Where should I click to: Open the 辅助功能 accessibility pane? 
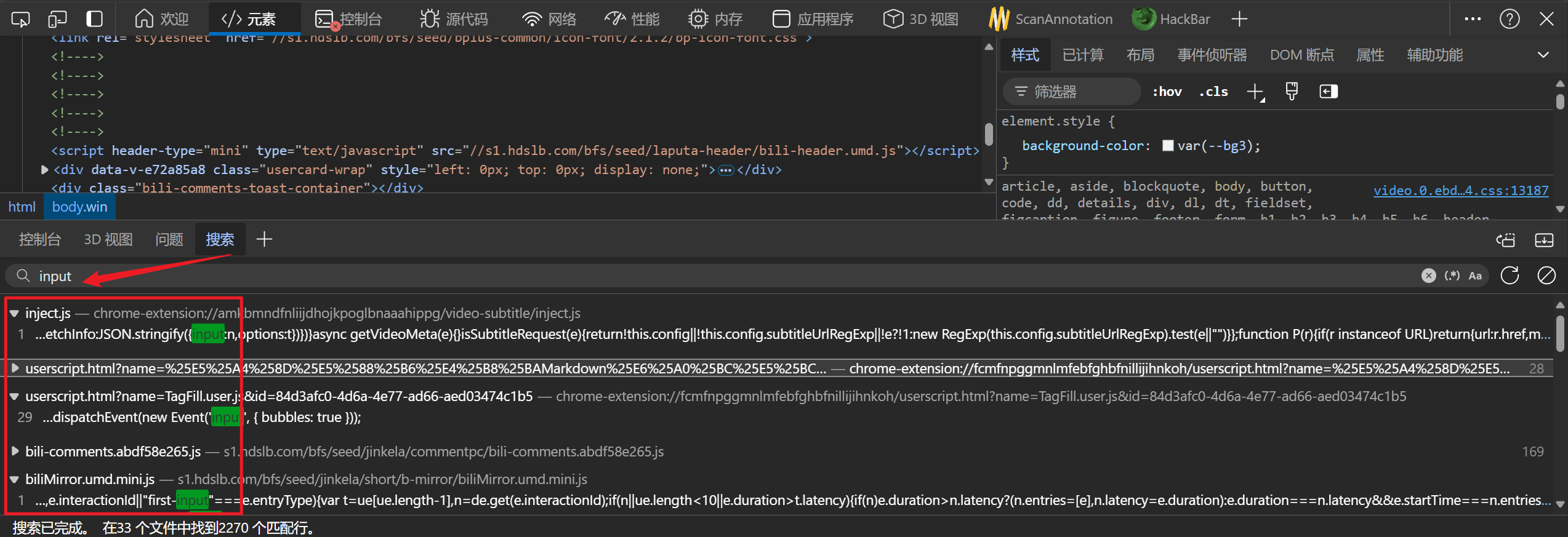(1435, 55)
